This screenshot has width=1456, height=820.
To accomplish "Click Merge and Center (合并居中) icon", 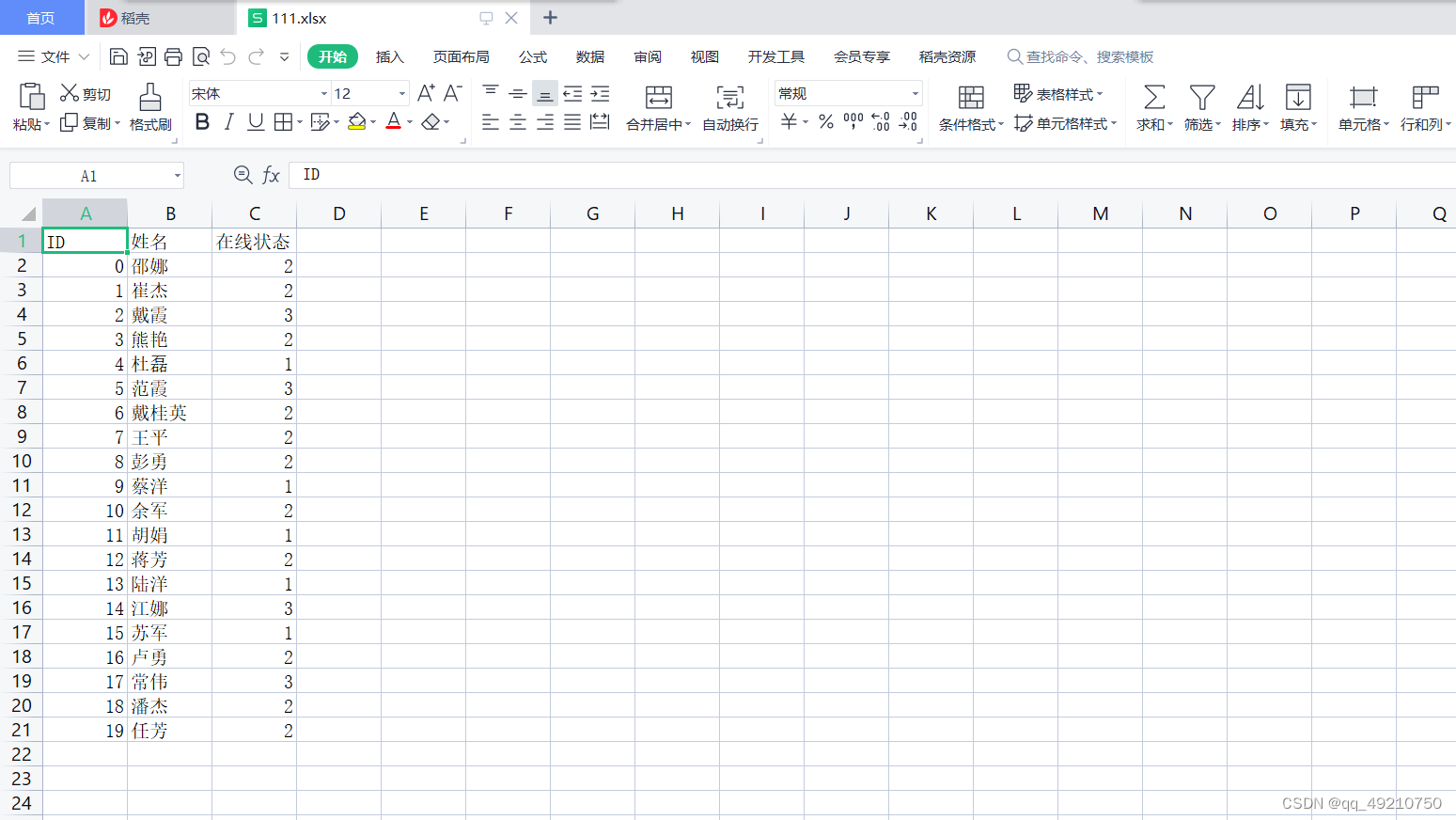I will (658, 97).
